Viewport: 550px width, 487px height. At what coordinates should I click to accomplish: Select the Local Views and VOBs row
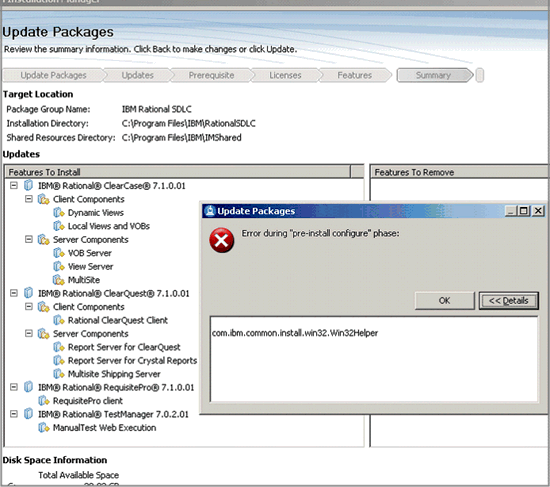101,226
